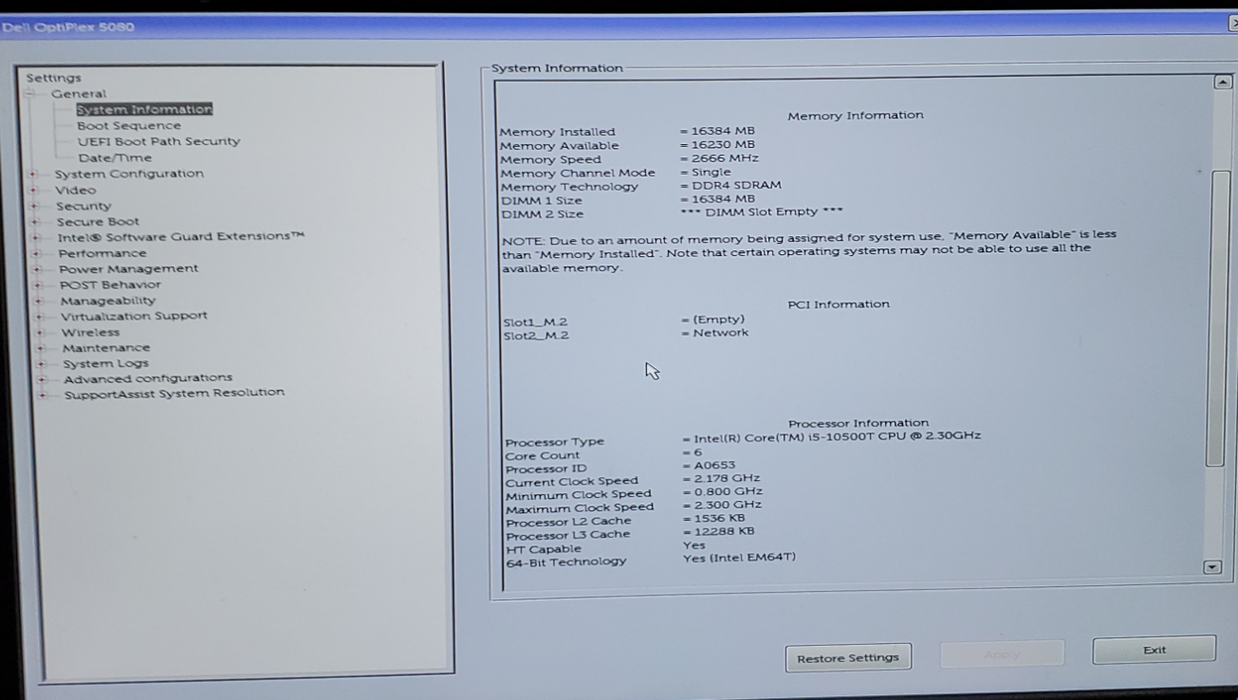Click the greyed-out Apply button
This screenshot has height=700, width=1238.
click(x=1002, y=655)
